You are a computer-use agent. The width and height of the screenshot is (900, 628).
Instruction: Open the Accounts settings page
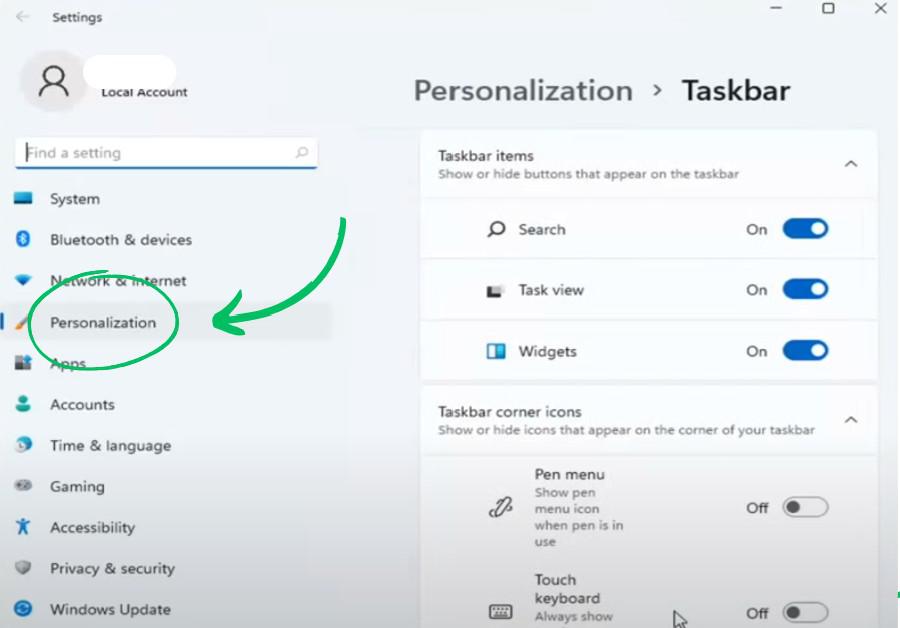pos(82,405)
